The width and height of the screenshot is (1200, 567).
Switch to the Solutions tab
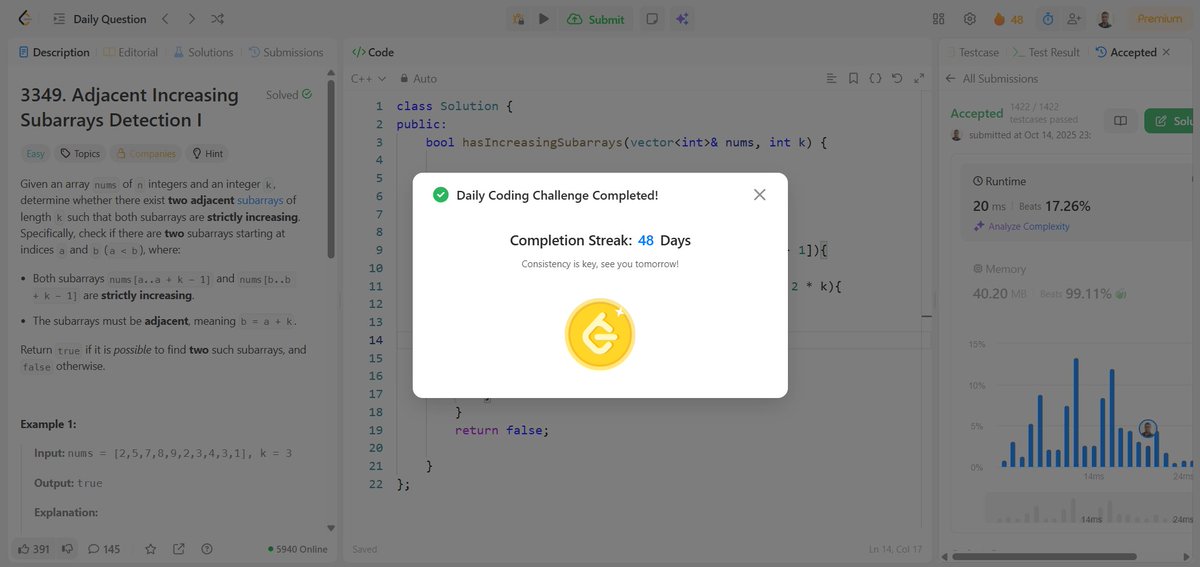[x=203, y=52]
